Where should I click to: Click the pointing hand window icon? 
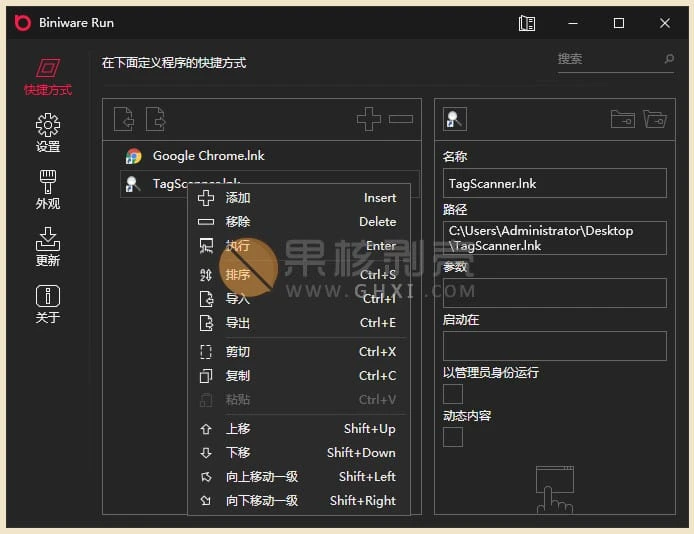coord(555,489)
